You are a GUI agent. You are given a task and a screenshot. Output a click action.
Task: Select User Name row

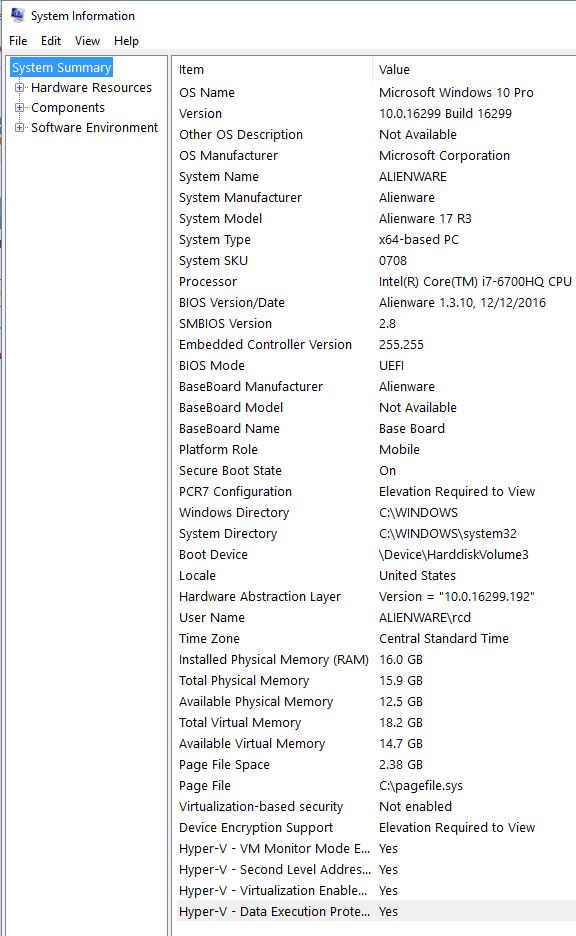pyautogui.click(x=374, y=618)
